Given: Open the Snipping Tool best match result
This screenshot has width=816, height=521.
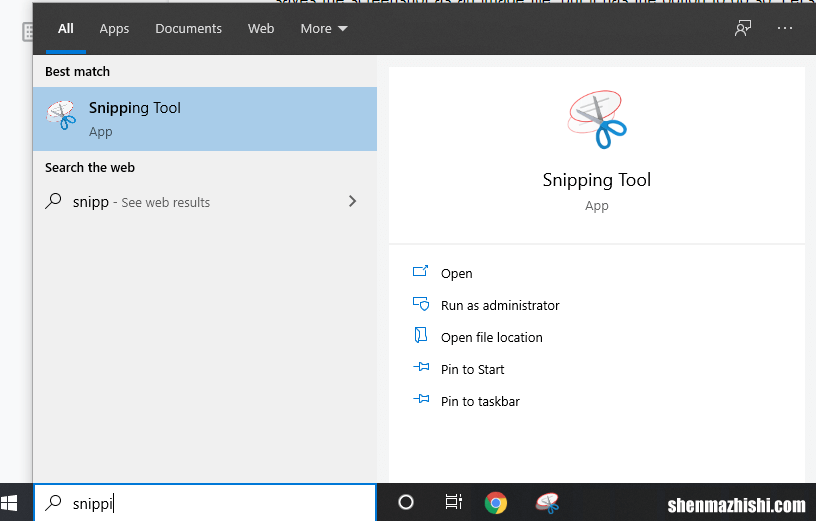Looking at the screenshot, I should coord(205,119).
